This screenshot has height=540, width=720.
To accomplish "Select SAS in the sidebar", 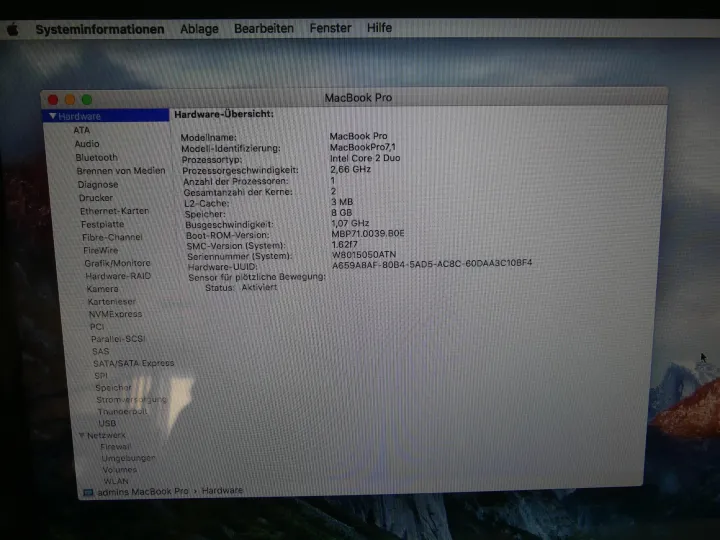I will pos(101,351).
